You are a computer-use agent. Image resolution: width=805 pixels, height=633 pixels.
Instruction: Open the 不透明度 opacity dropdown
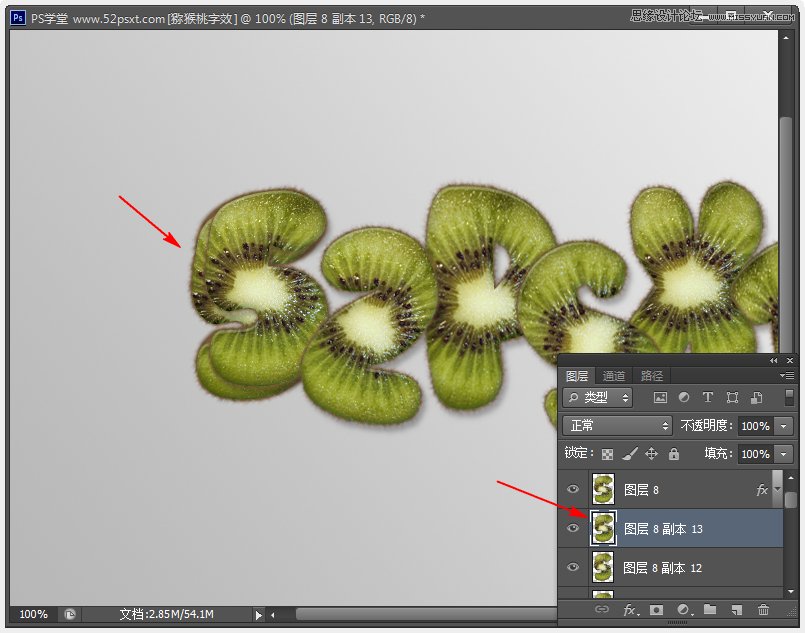coord(782,425)
